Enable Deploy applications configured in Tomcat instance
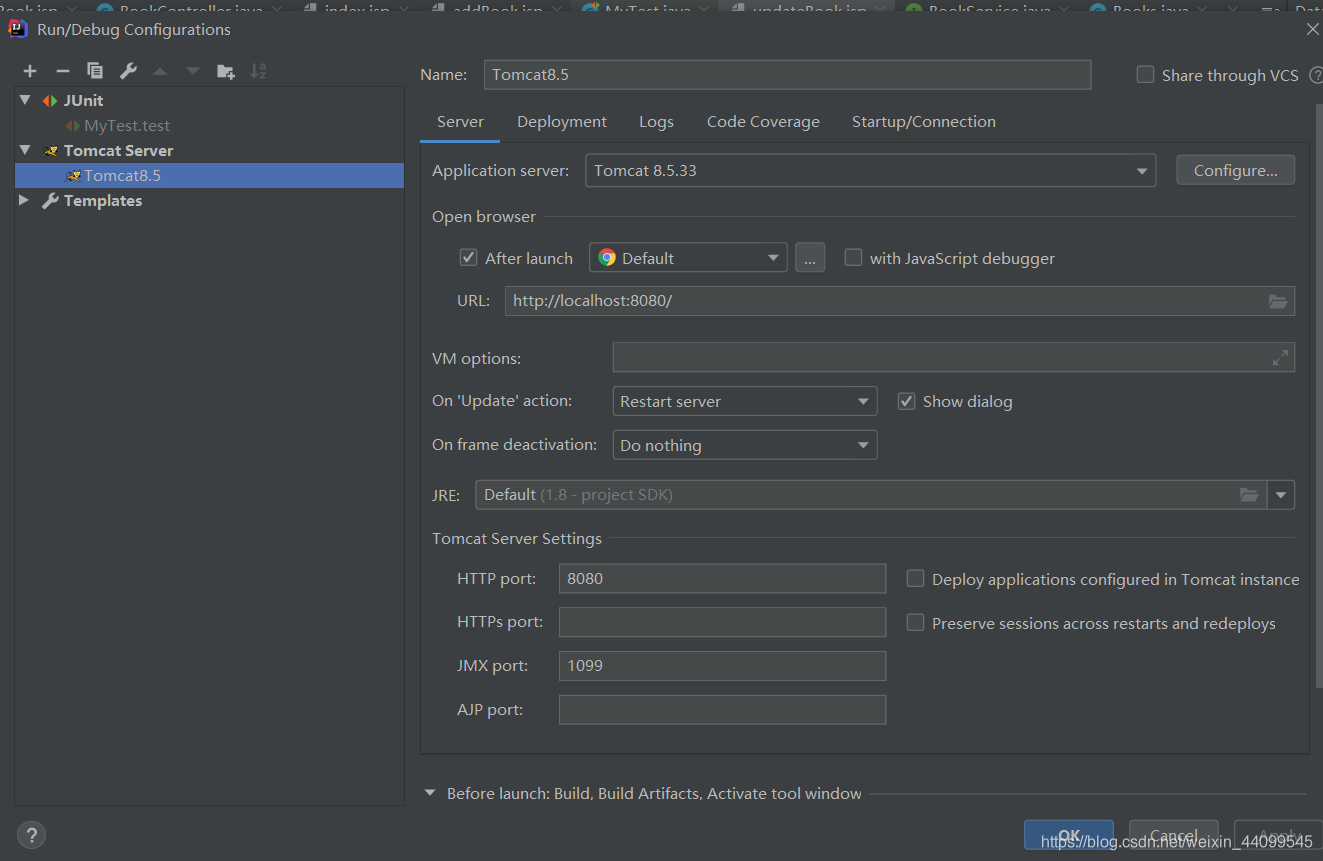The image size is (1323, 861). pyautogui.click(x=915, y=578)
